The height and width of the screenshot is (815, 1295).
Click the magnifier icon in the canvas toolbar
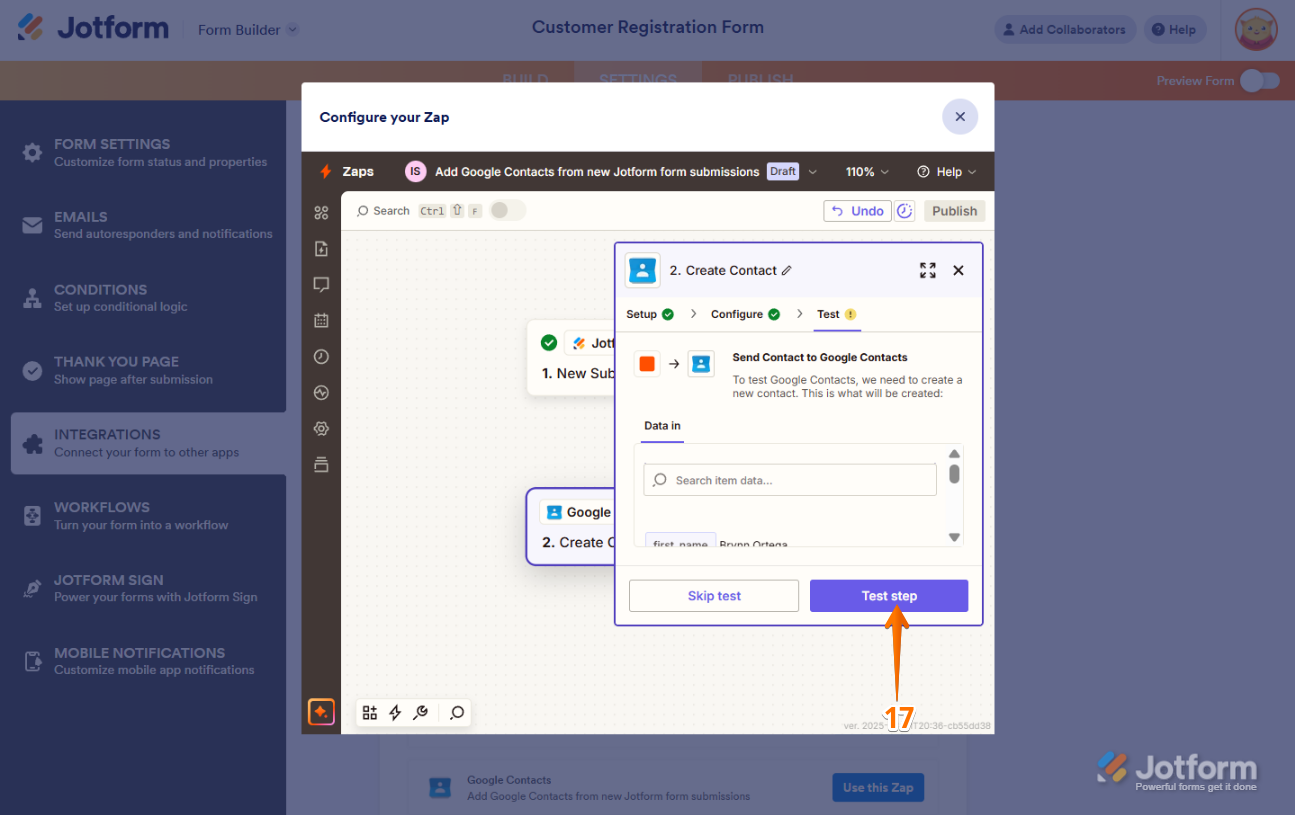tap(457, 712)
